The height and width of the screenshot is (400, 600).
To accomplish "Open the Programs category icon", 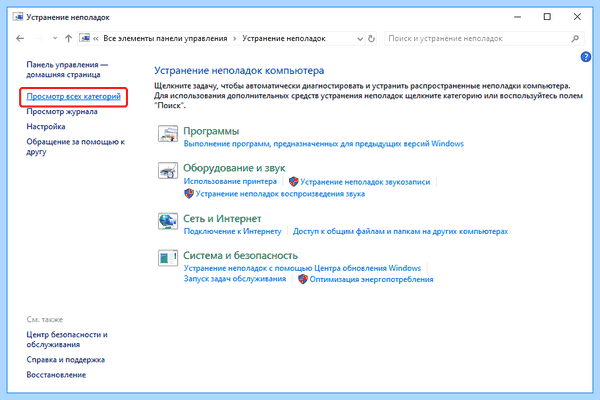I will click(x=168, y=134).
